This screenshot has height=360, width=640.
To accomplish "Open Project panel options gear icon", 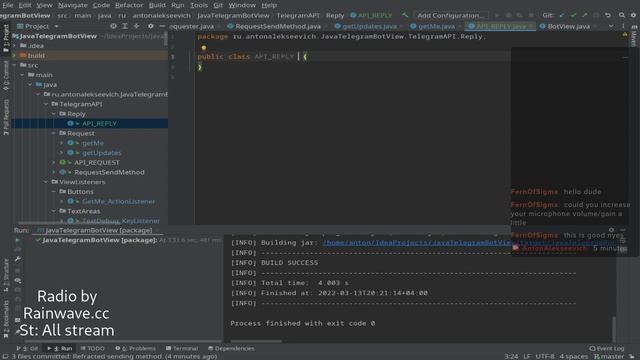I will pos(151,26).
